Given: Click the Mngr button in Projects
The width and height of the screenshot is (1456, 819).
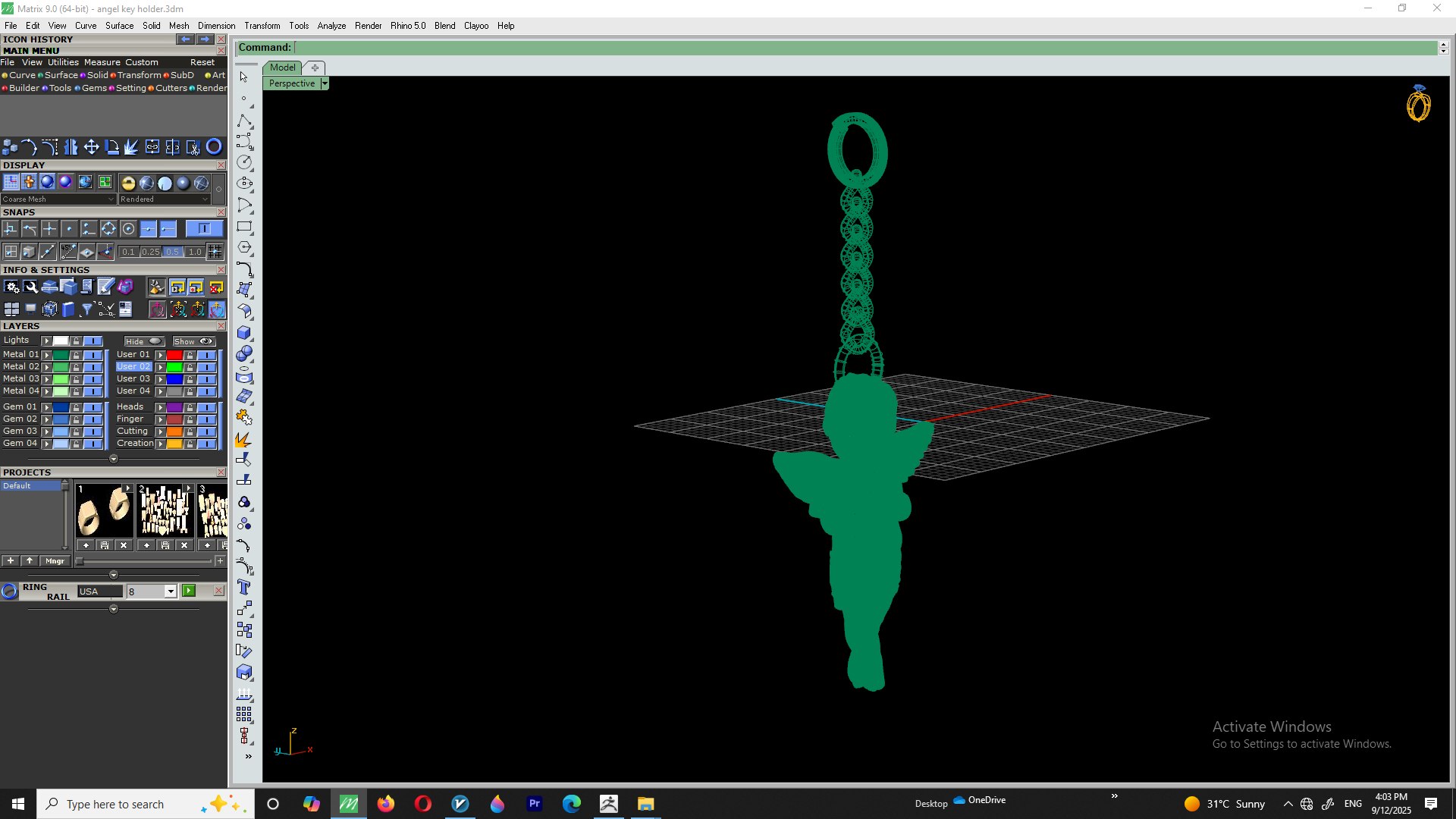Looking at the screenshot, I should (55, 561).
